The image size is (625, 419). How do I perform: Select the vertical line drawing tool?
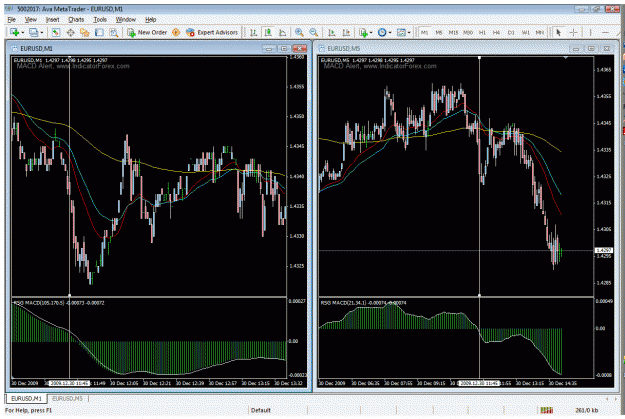590,32
